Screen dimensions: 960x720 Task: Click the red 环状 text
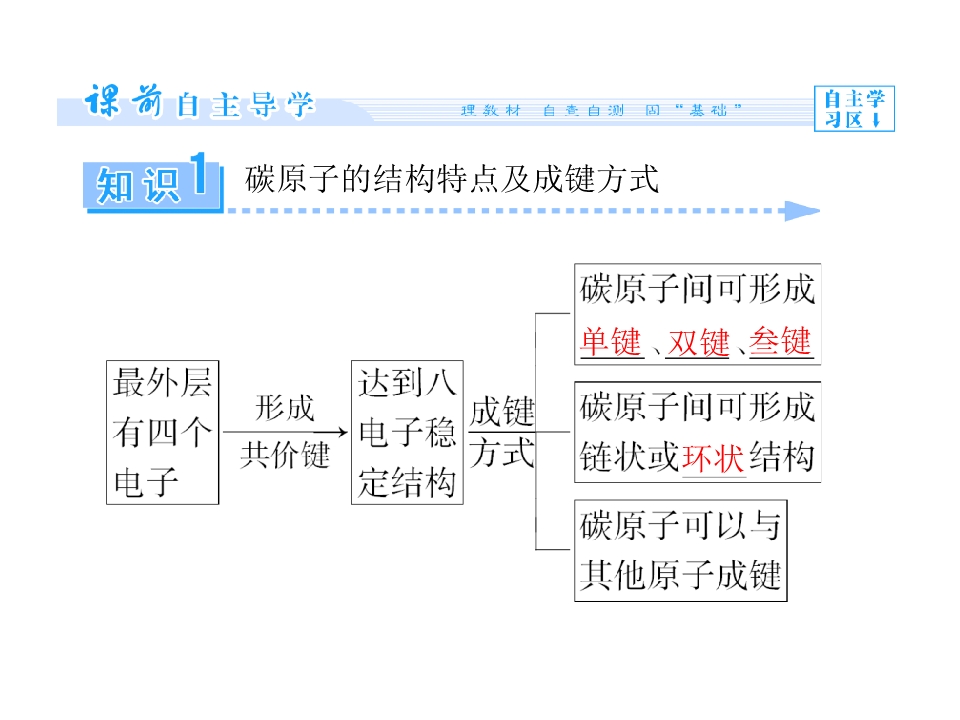tap(713, 459)
